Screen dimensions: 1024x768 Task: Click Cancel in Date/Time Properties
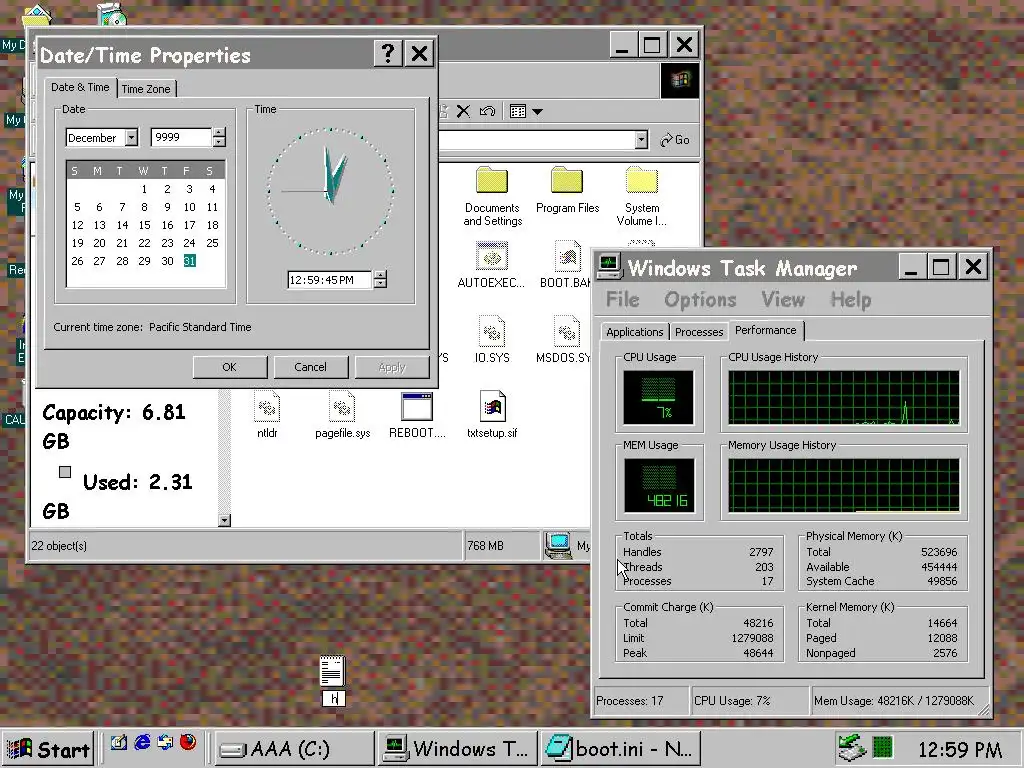310,367
